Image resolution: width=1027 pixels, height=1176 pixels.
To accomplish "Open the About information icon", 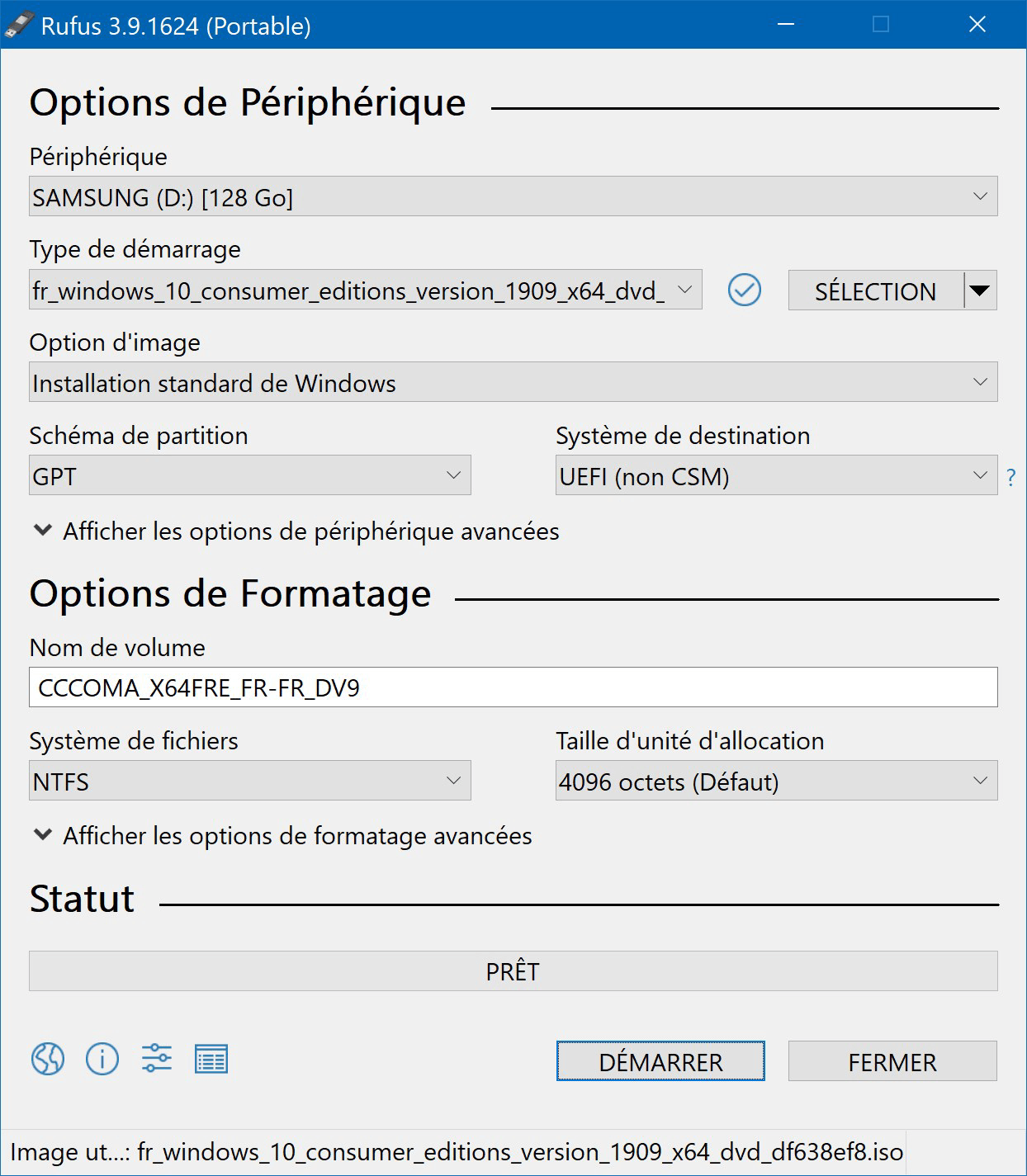I will pos(102,1059).
